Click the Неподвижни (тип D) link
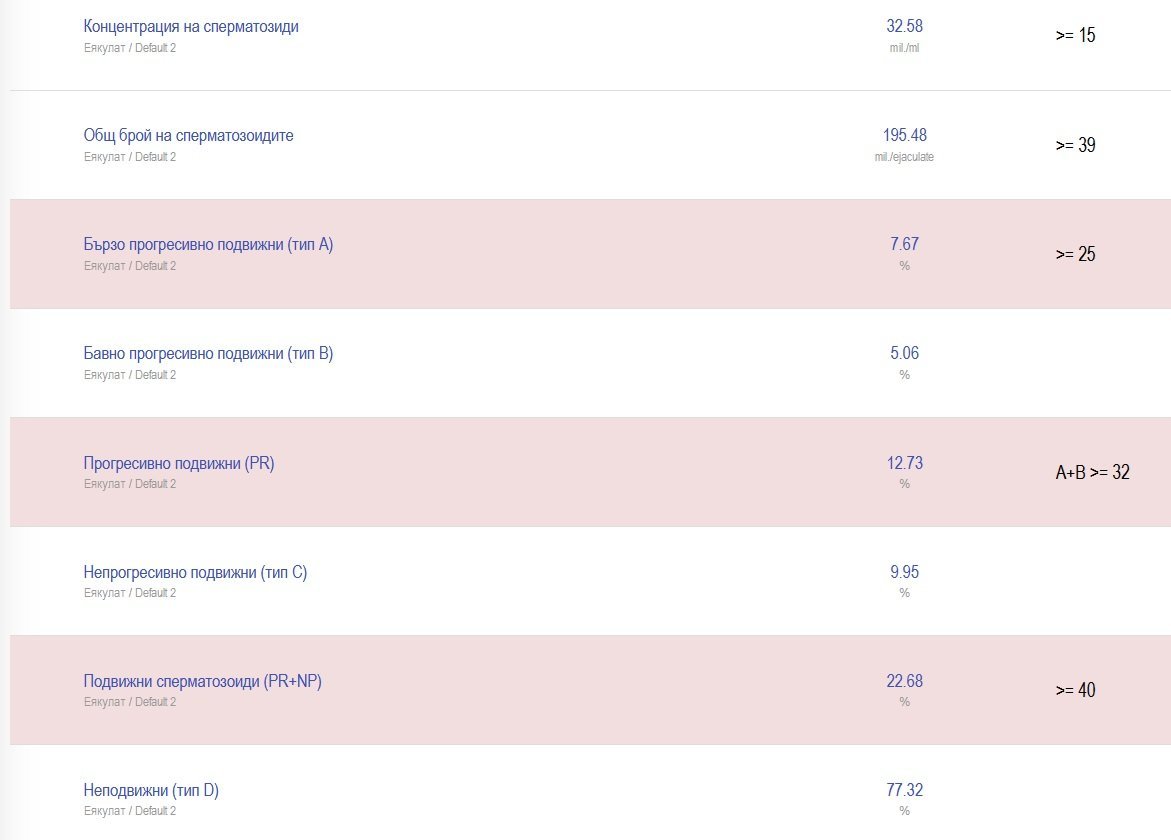The height and width of the screenshot is (840, 1171). pyautogui.click(x=151, y=790)
